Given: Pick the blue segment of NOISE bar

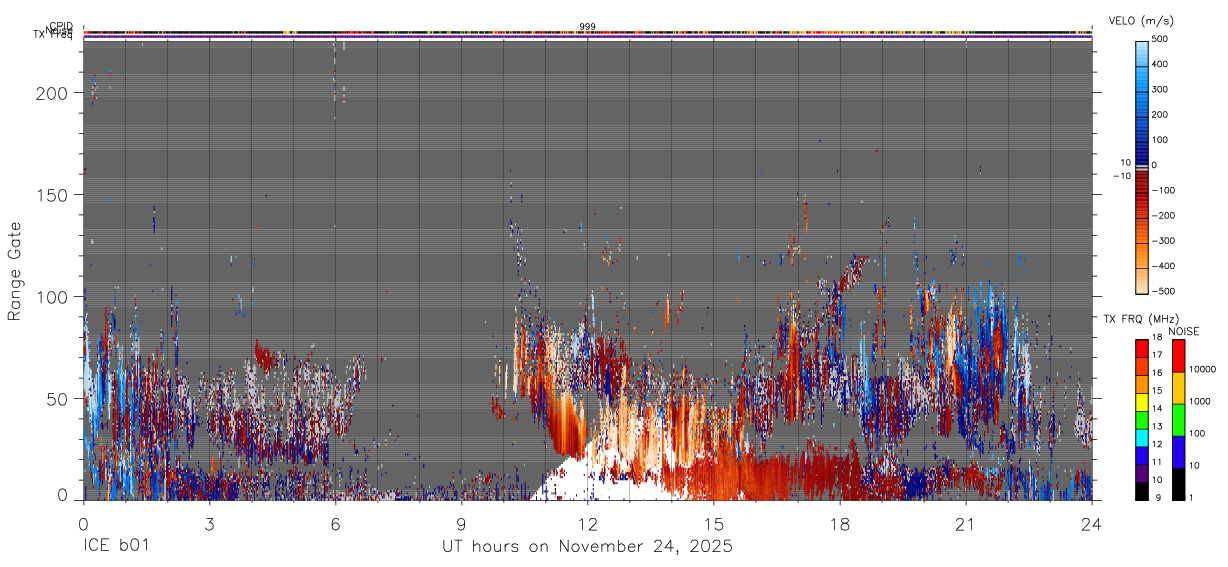Looking at the screenshot, I should pyautogui.click(x=1178, y=452).
